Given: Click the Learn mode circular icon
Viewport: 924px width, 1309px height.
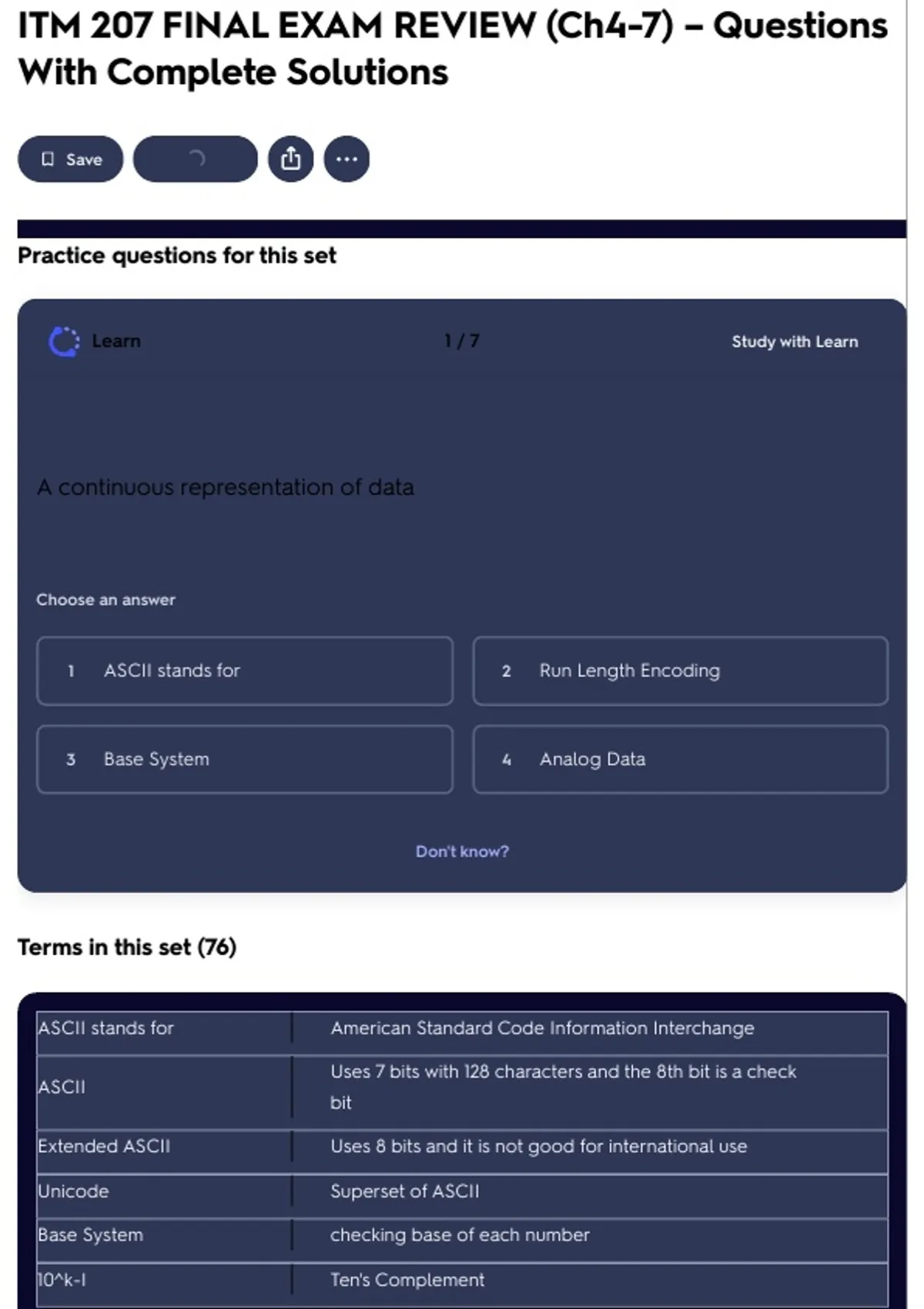Looking at the screenshot, I should 64,342.
